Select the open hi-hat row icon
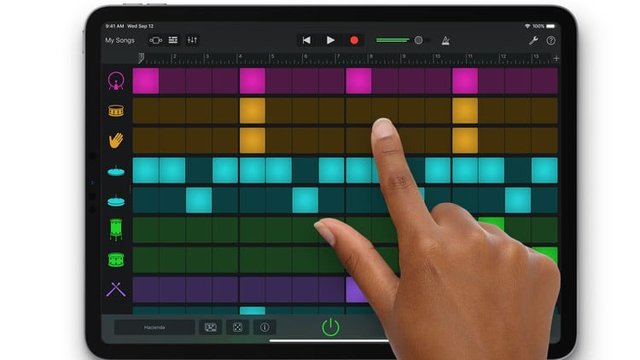The height and width of the screenshot is (360, 640). [116, 200]
